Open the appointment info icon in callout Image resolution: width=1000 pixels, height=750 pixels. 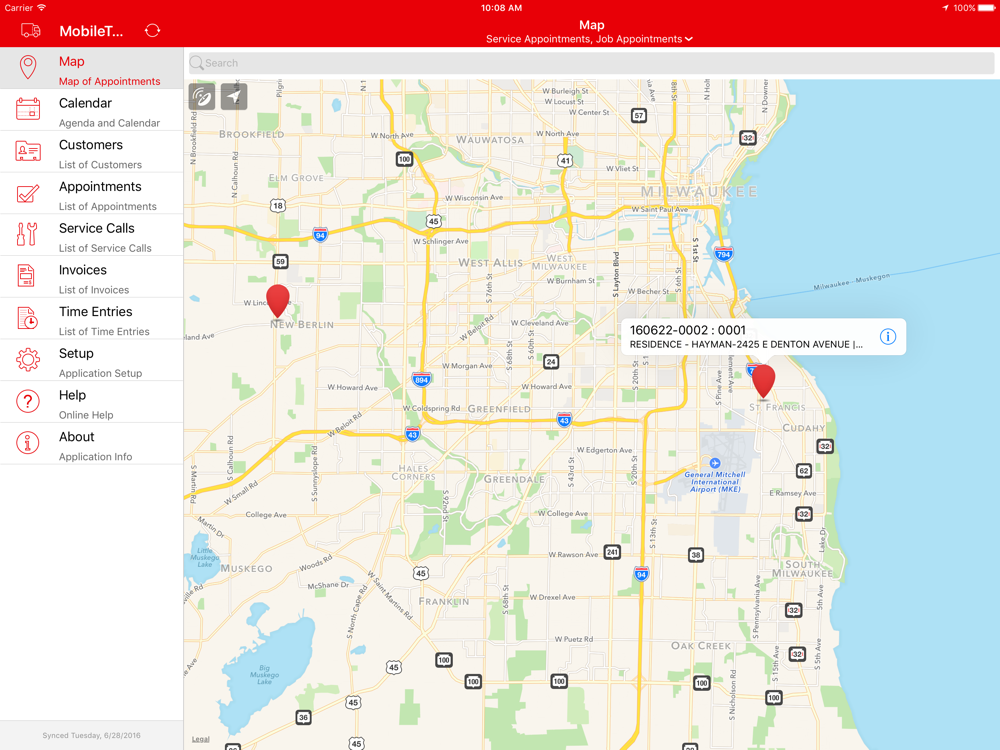click(888, 337)
